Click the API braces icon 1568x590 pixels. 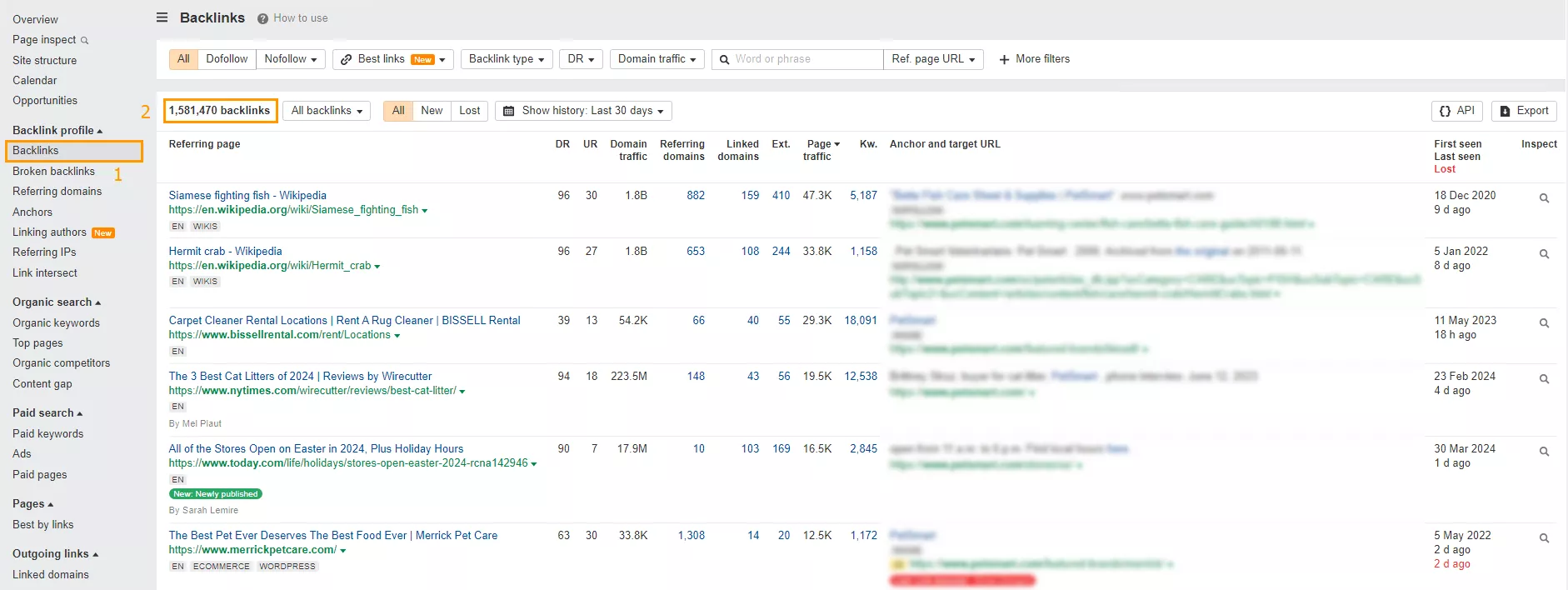[1445, 111]
